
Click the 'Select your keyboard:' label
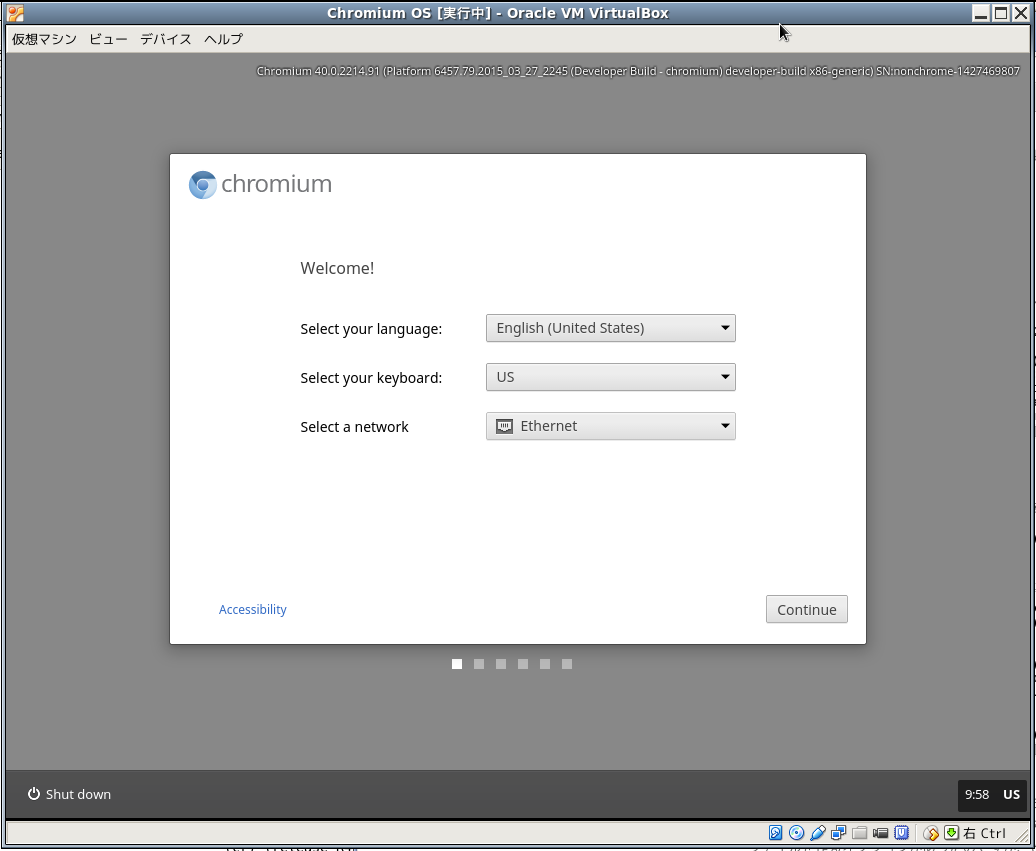coord(371,378)
